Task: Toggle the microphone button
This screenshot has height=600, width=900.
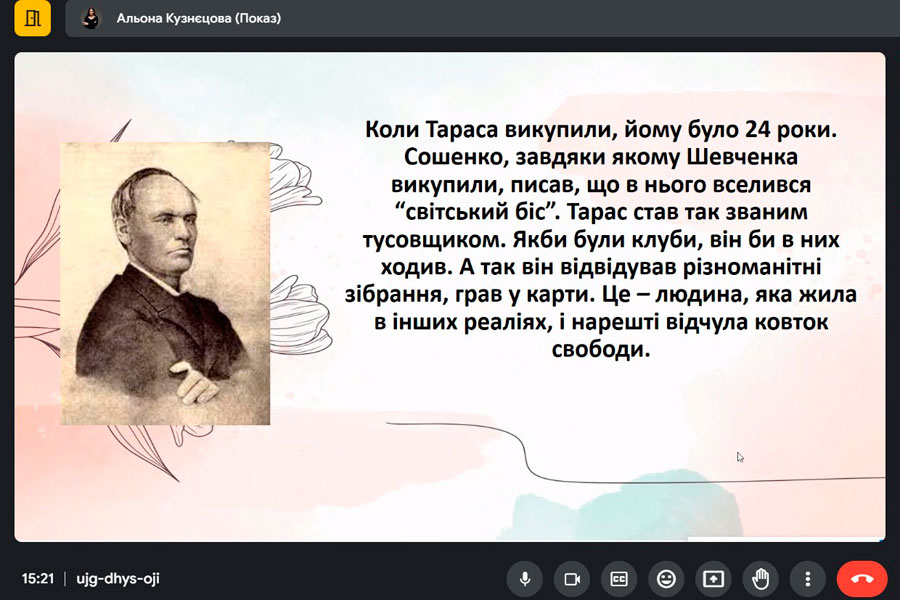Action: click(525, 579)
